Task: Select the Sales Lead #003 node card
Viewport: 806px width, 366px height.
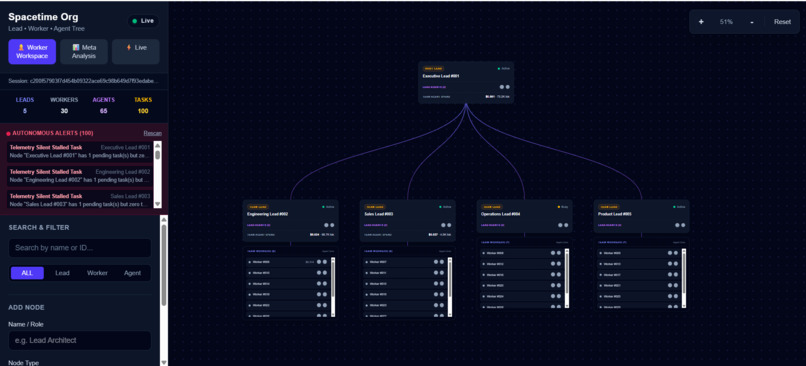Action: (407, 221)
